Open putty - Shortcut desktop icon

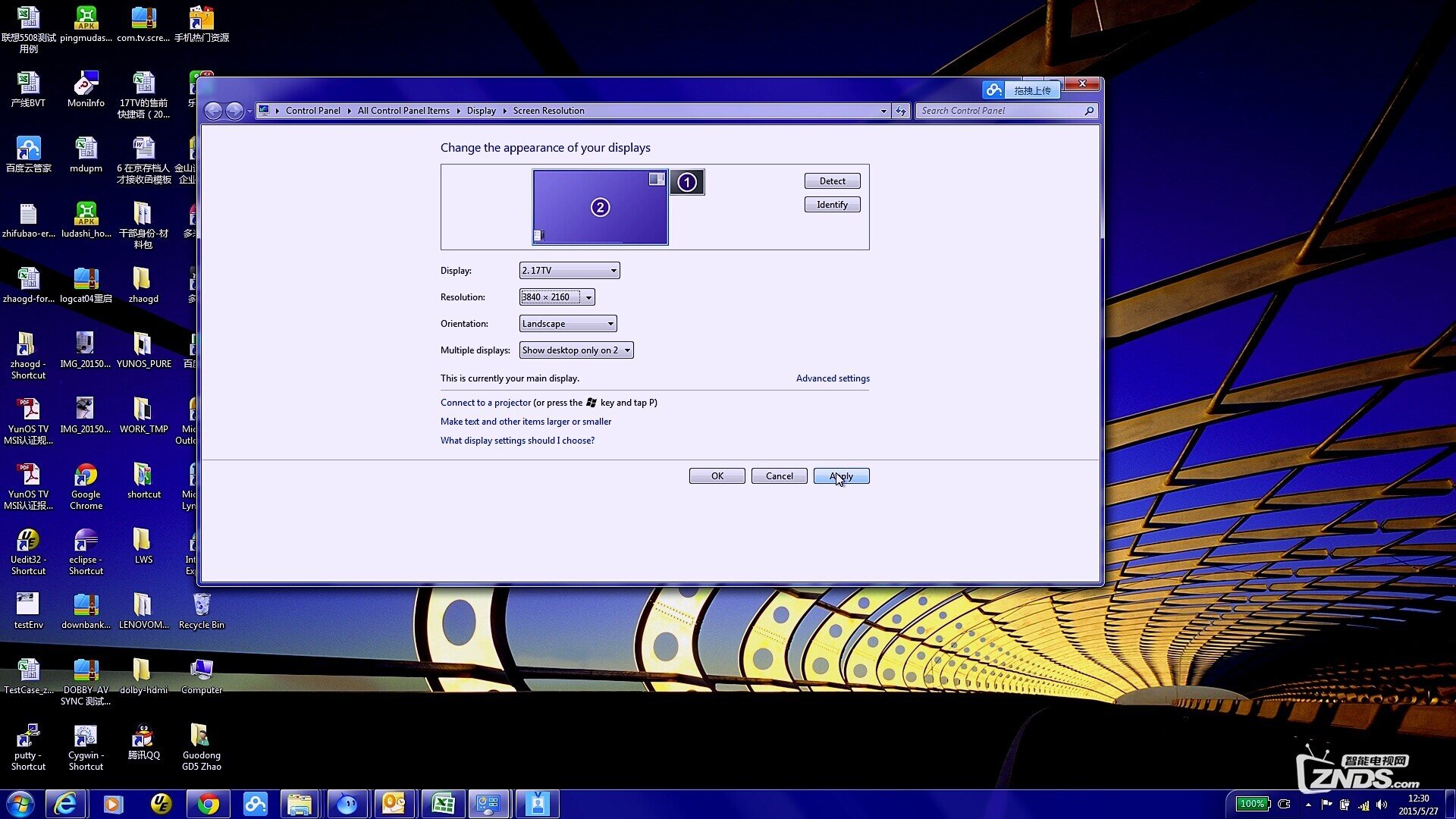(28, 747)
